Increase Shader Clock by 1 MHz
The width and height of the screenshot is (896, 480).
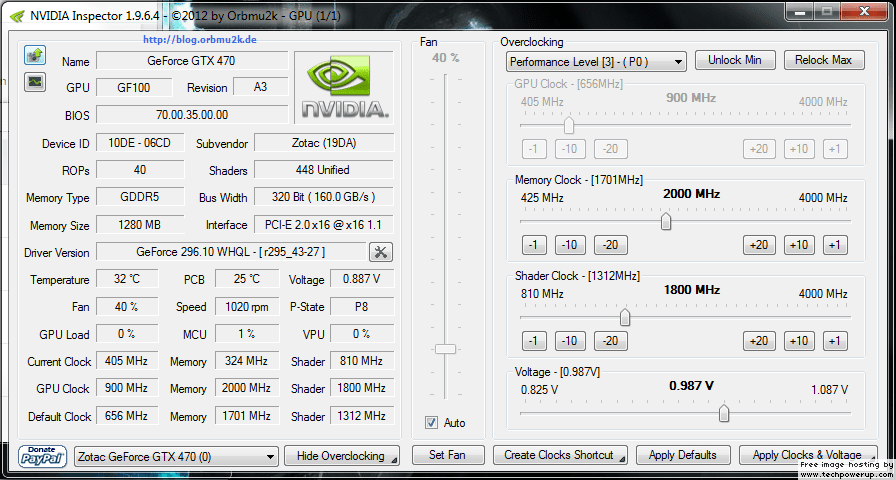(835, 341)
